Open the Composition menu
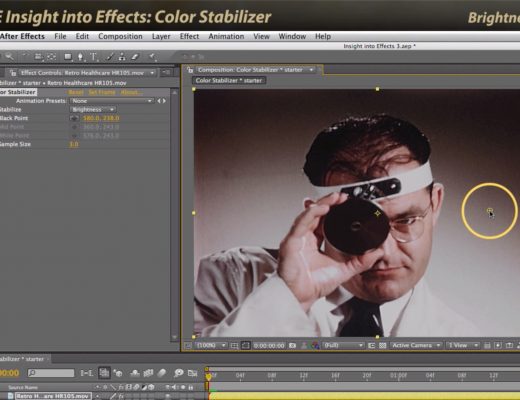 [x=120, y=36]
